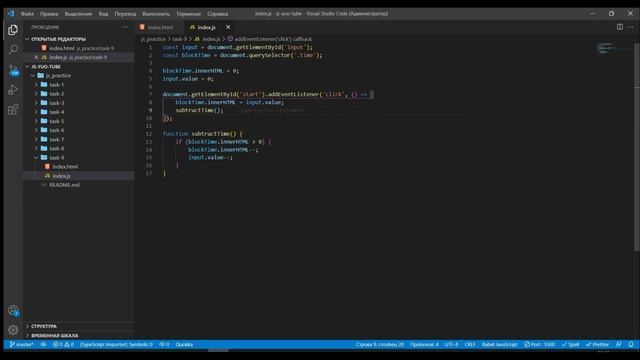The image size is (640, 360).
Task: Open the Вид menu
Action: point(104,14)
